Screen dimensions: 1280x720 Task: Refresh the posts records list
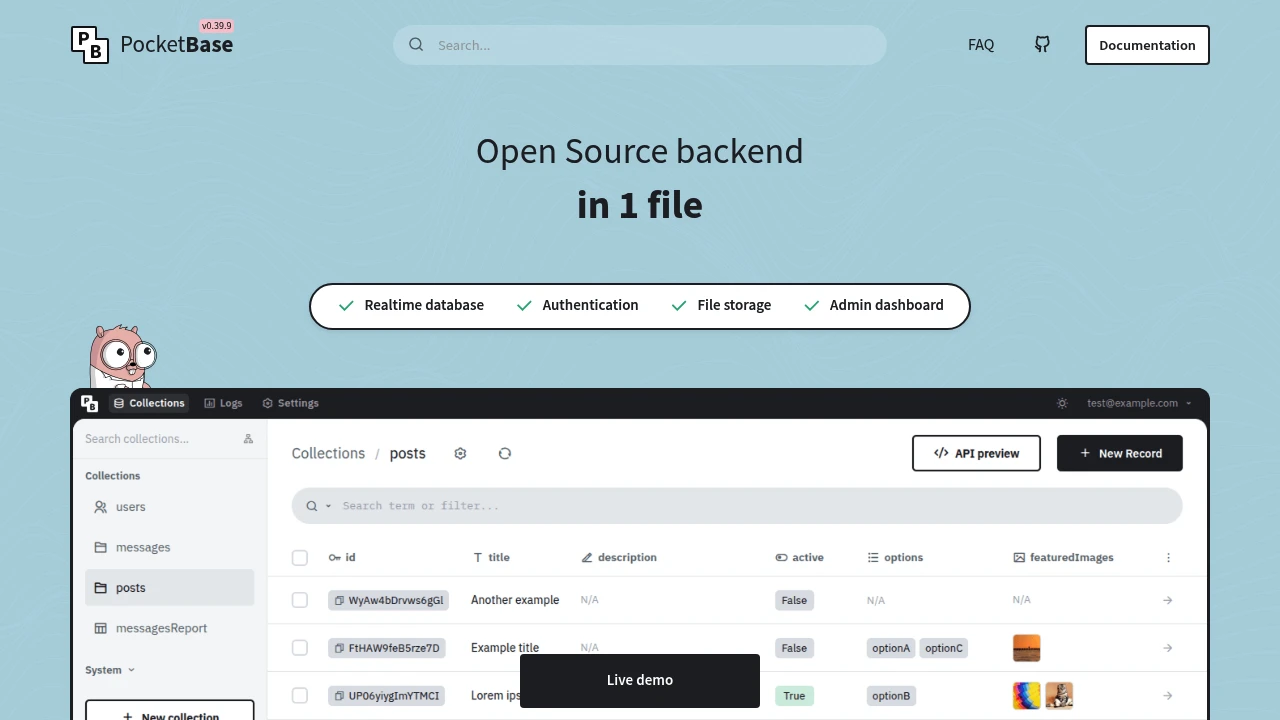(505, 453)
